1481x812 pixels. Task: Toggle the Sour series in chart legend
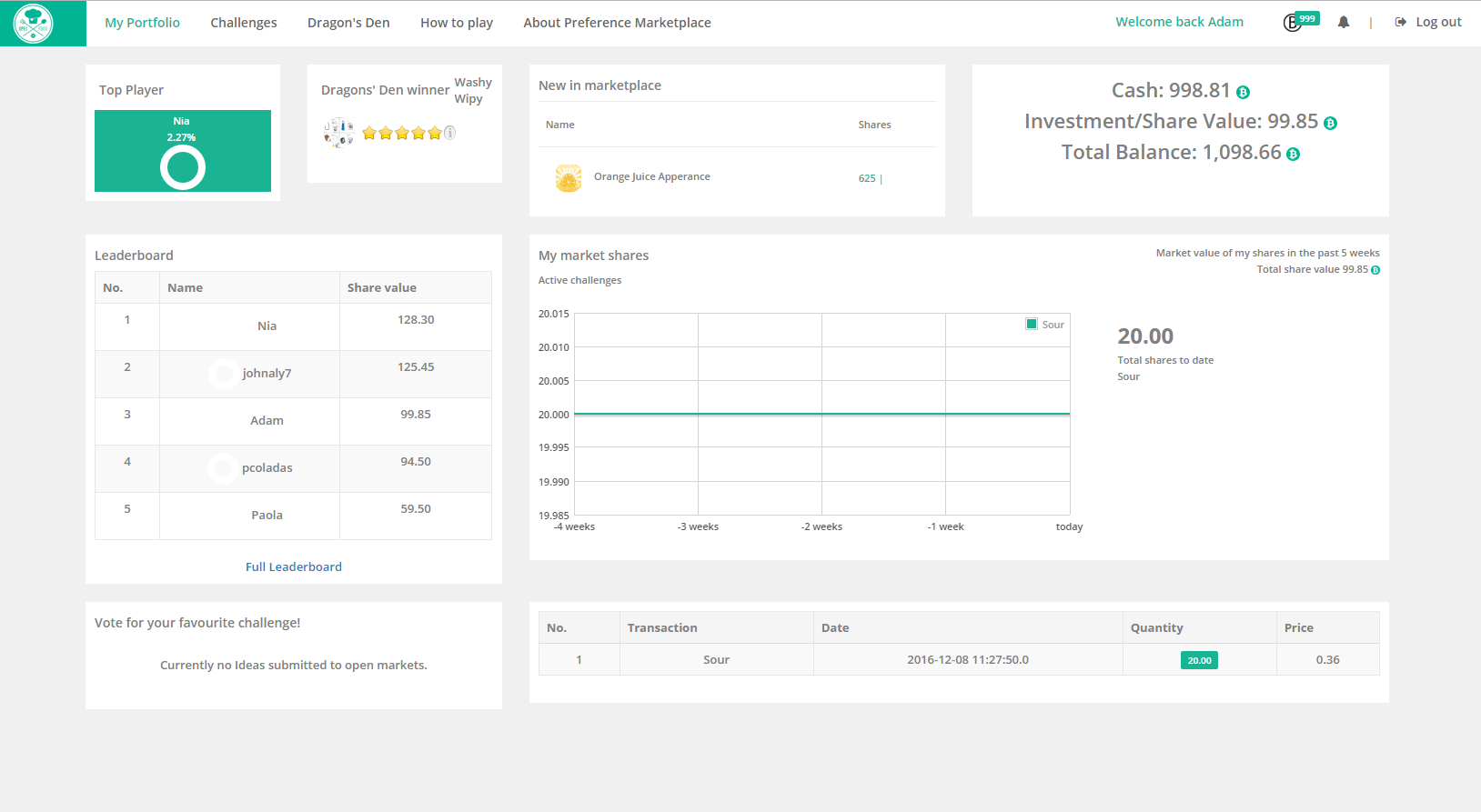(x=1044, y=325)
